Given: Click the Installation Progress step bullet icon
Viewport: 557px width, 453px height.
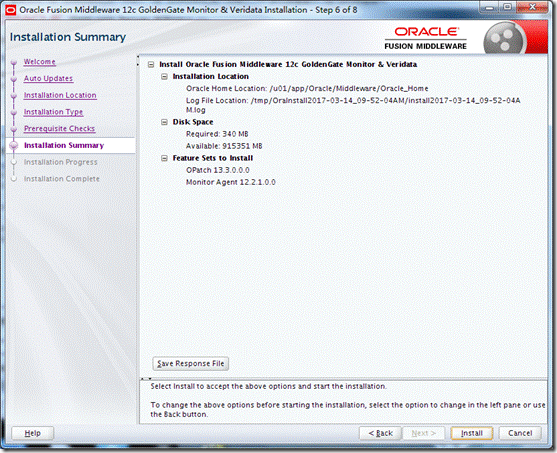Looking at the screenshot, I should pyautogui.click(x=14, y=162).
